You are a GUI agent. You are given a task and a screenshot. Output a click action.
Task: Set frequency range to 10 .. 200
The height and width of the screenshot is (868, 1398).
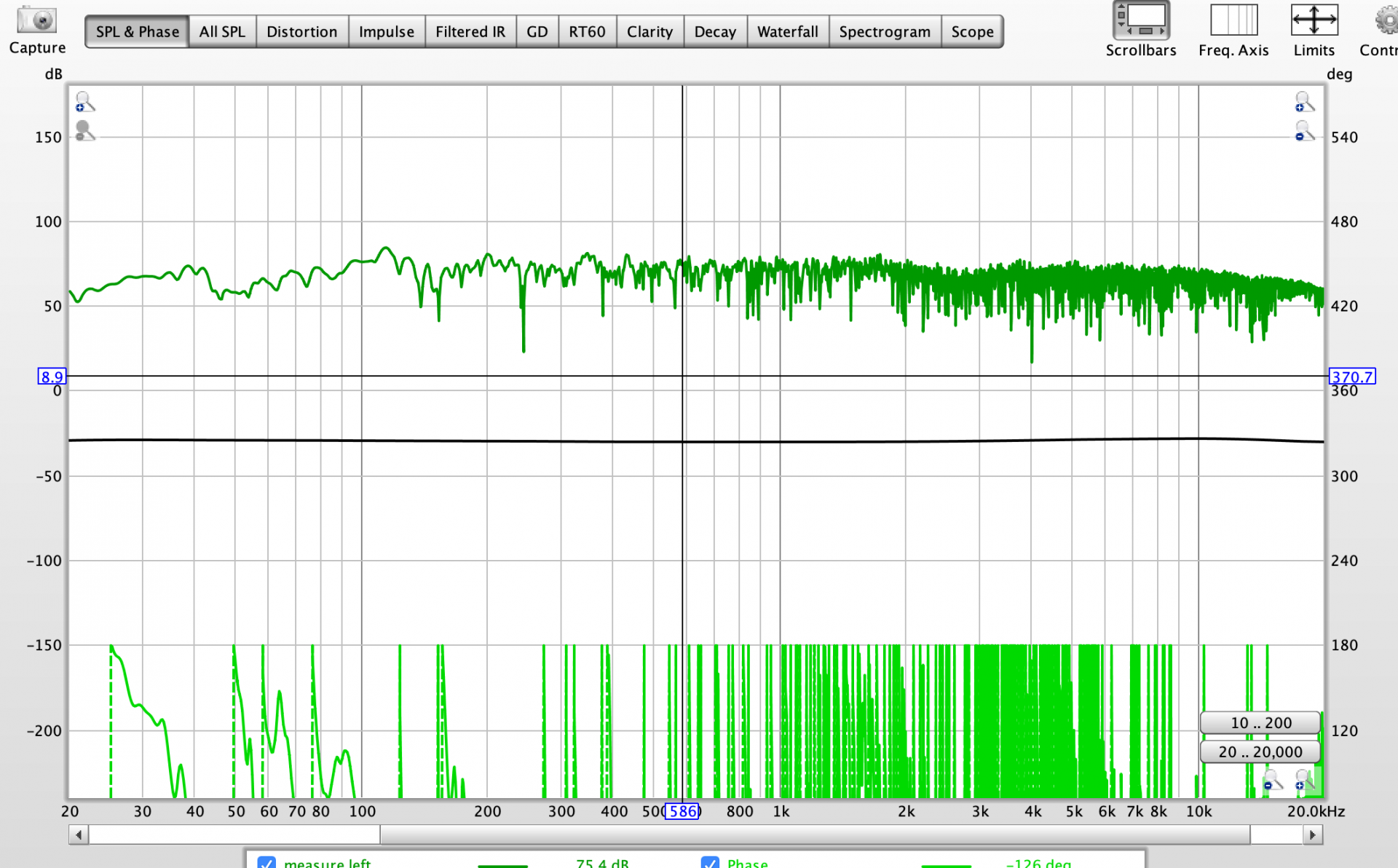coord(1260,722)
